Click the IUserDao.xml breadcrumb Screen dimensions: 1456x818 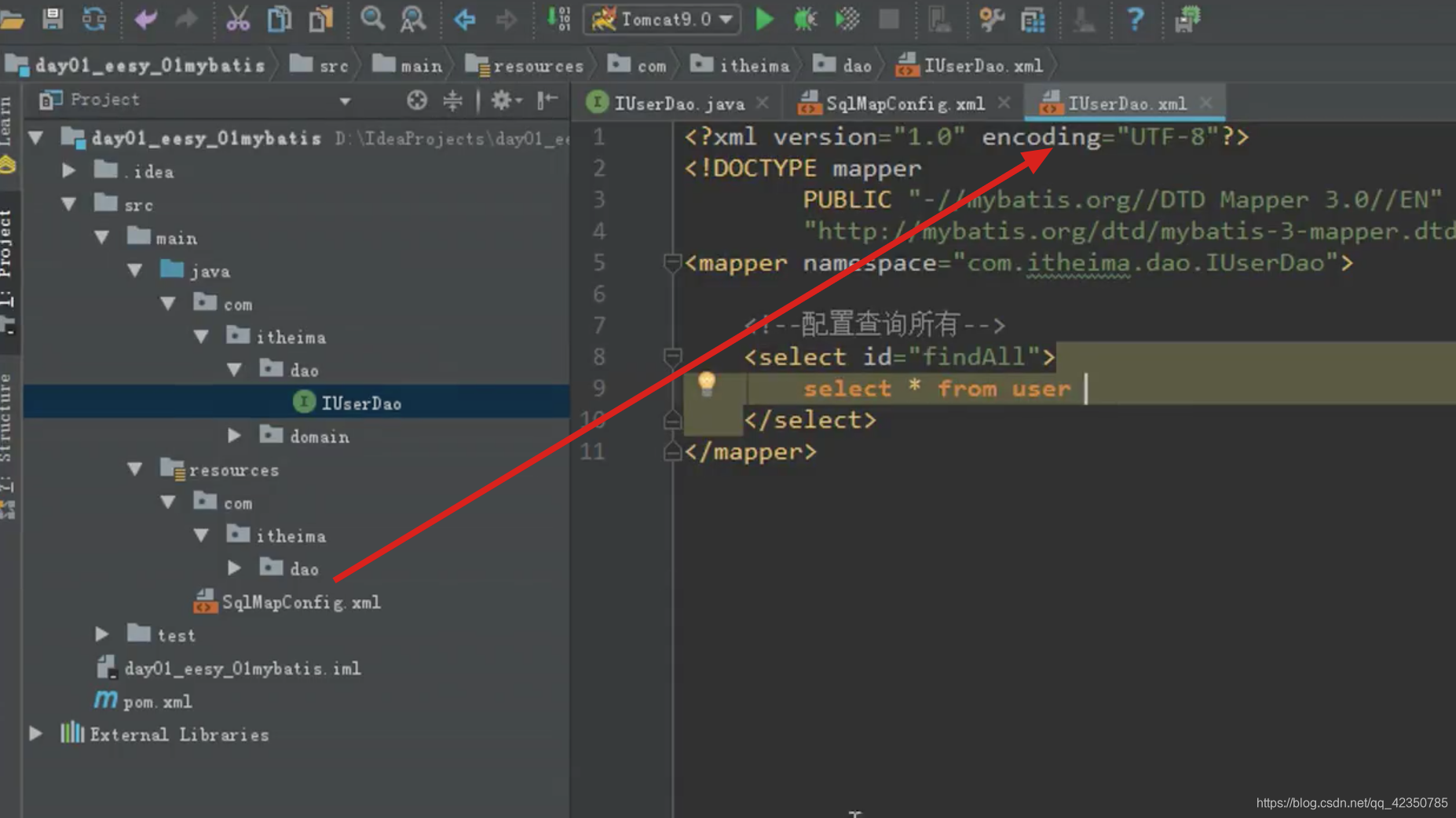click(x=969, y=66)
